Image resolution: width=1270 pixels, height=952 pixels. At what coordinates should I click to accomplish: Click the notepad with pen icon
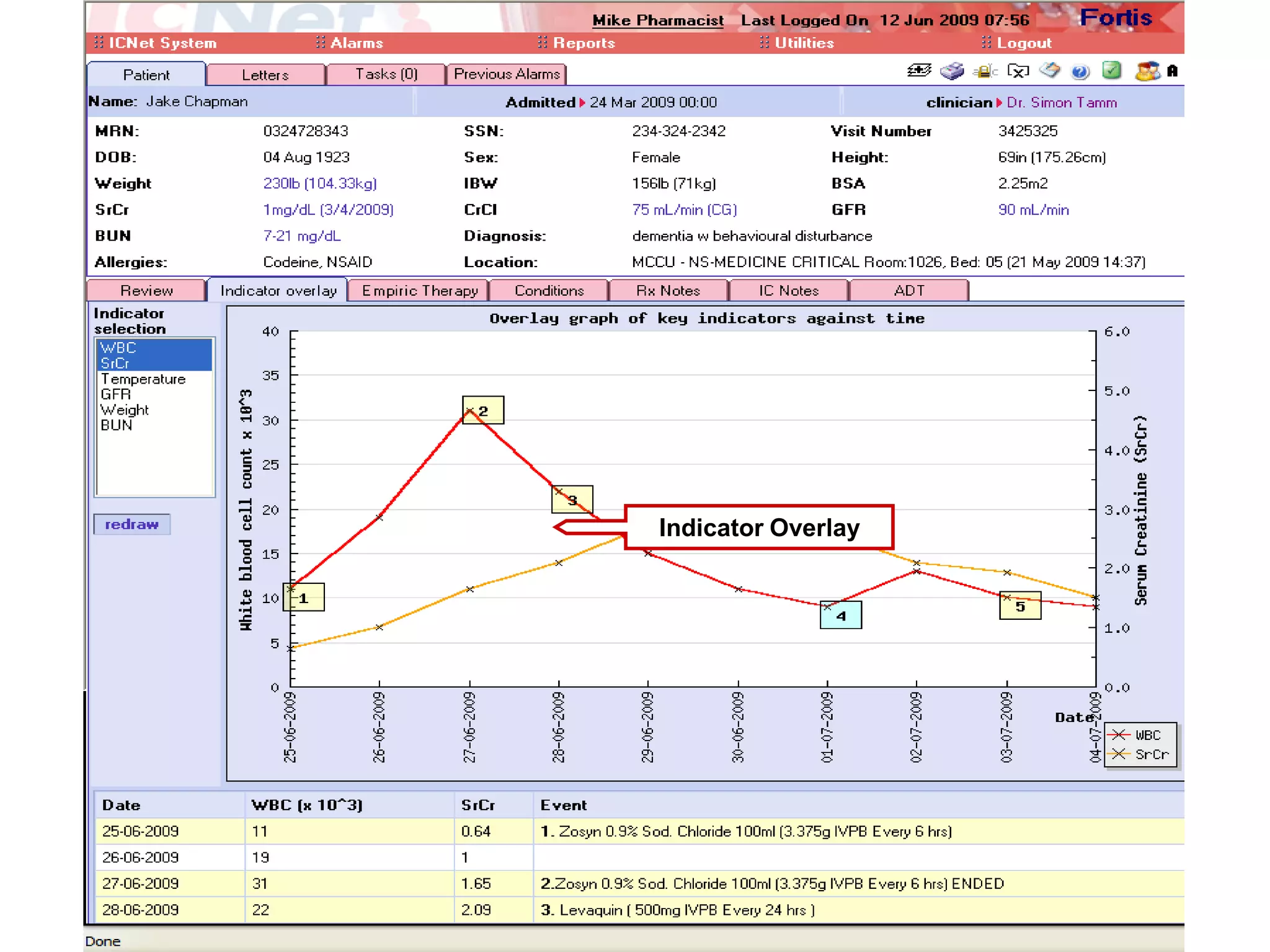1049,71
